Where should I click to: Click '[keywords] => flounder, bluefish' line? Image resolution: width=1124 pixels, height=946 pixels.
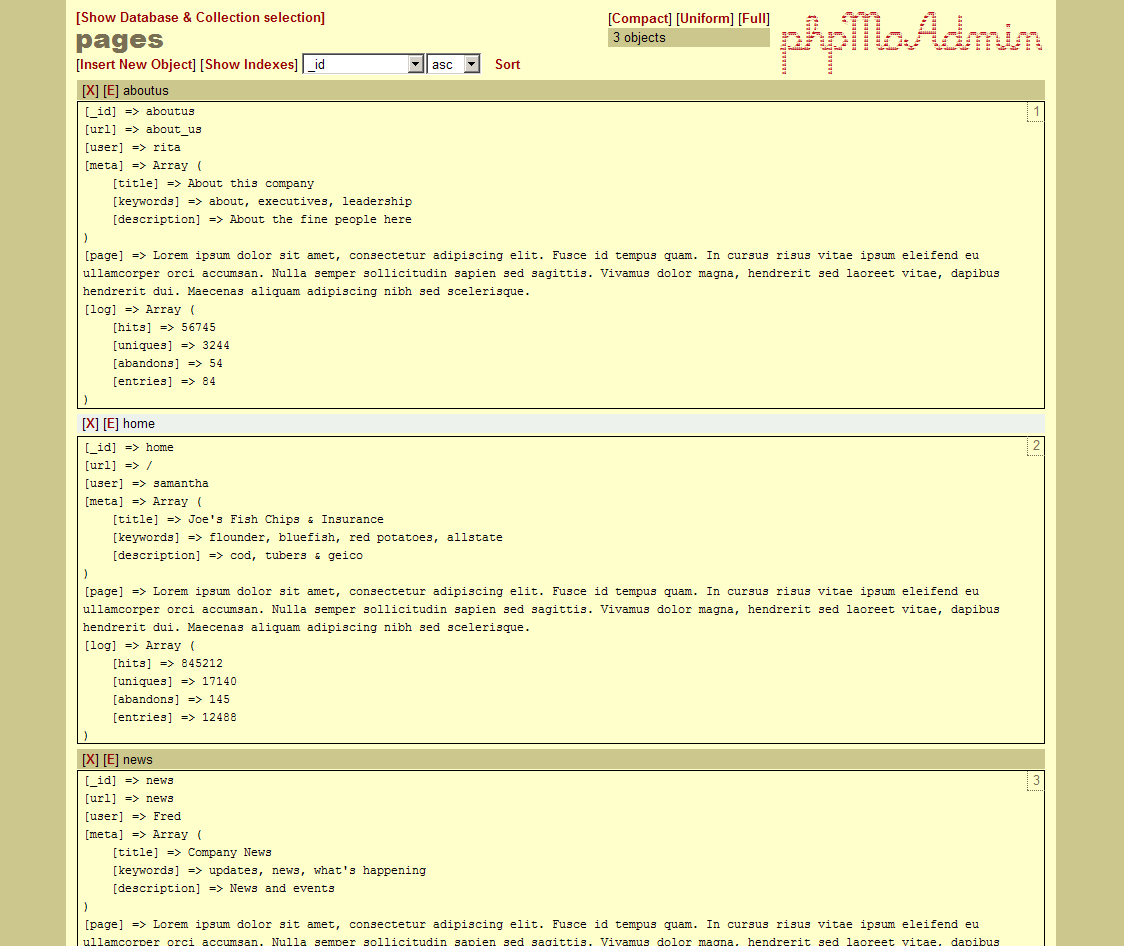(x=308, y=538)
